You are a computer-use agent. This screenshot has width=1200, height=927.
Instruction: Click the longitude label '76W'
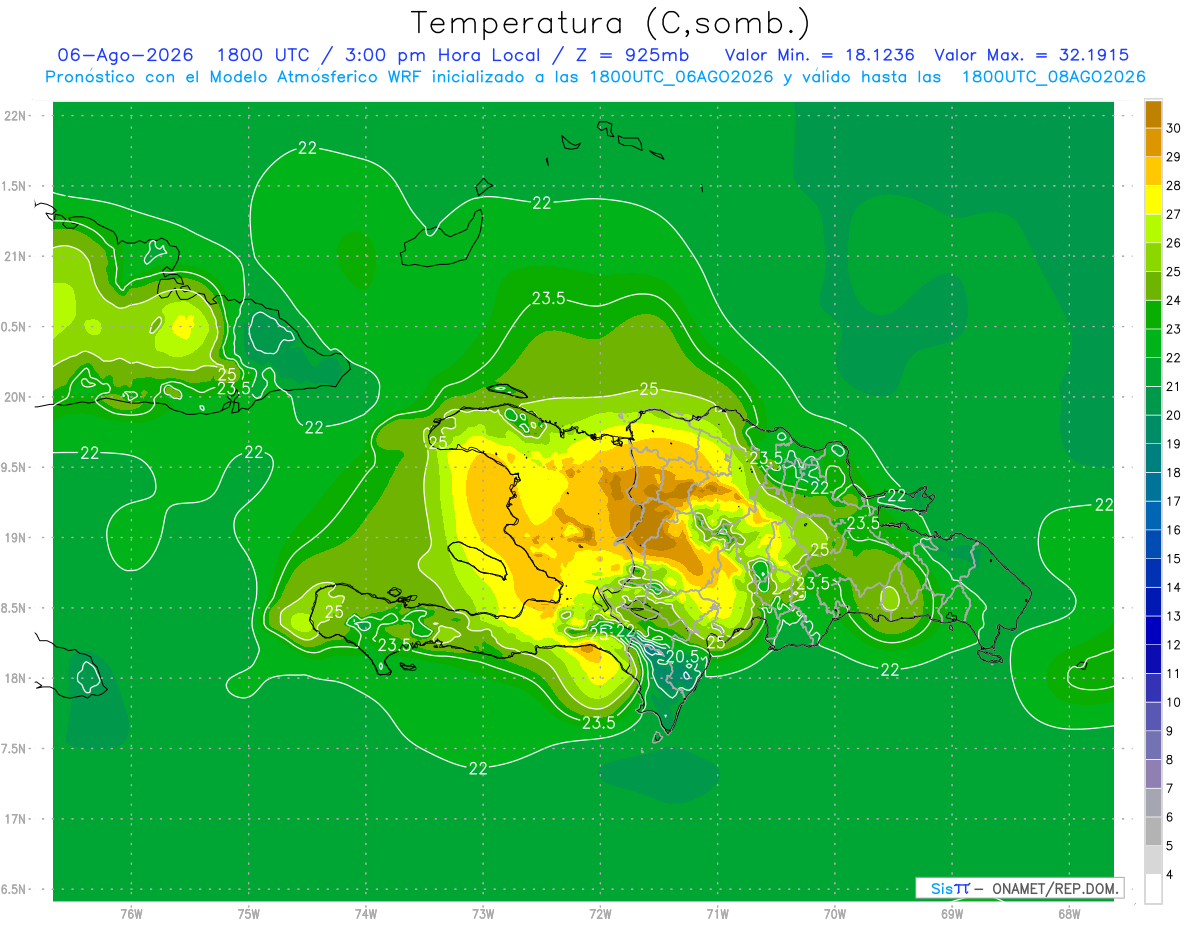click(131, 914)
